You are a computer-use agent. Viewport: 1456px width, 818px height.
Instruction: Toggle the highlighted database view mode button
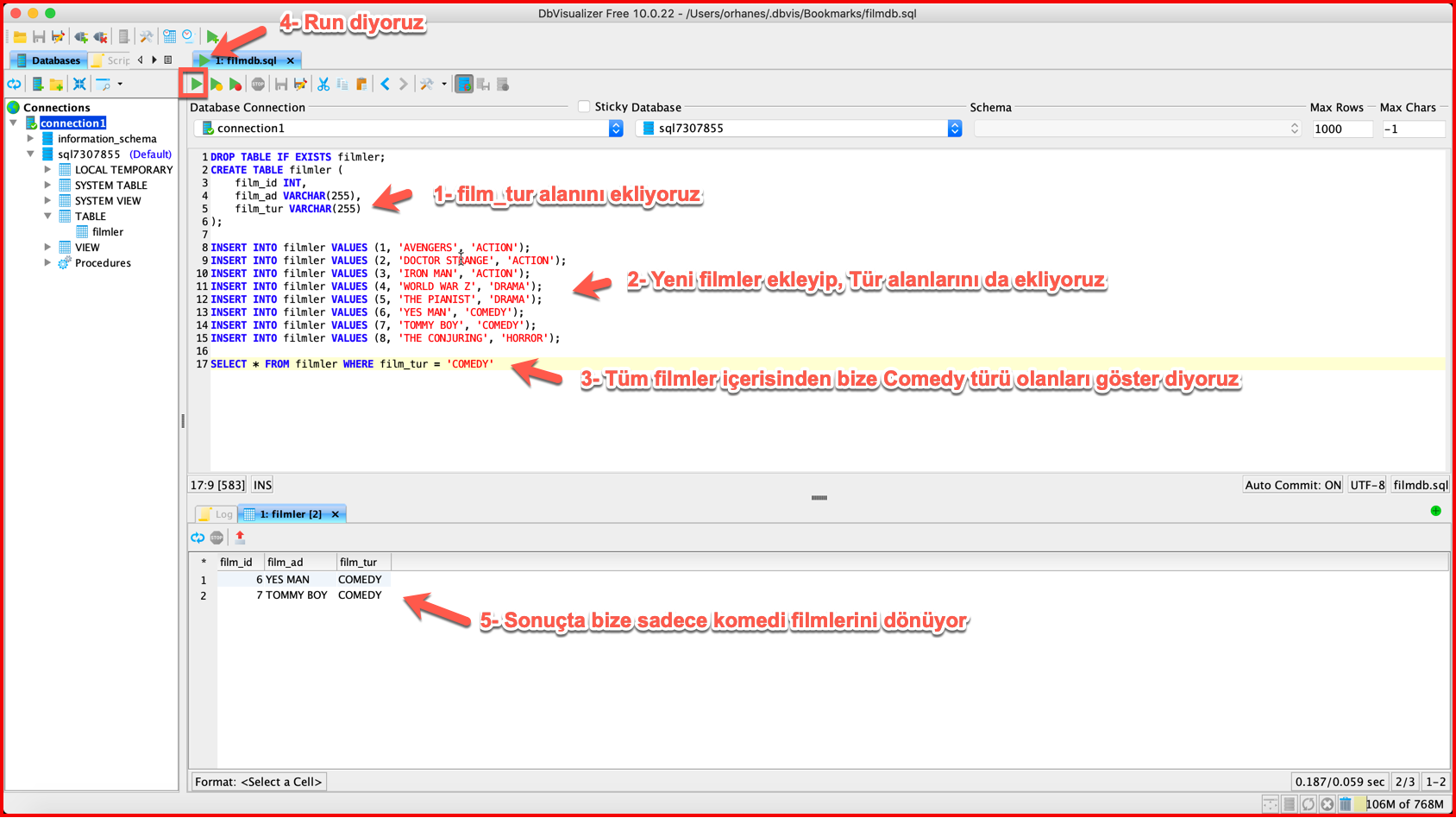point(464,84)
